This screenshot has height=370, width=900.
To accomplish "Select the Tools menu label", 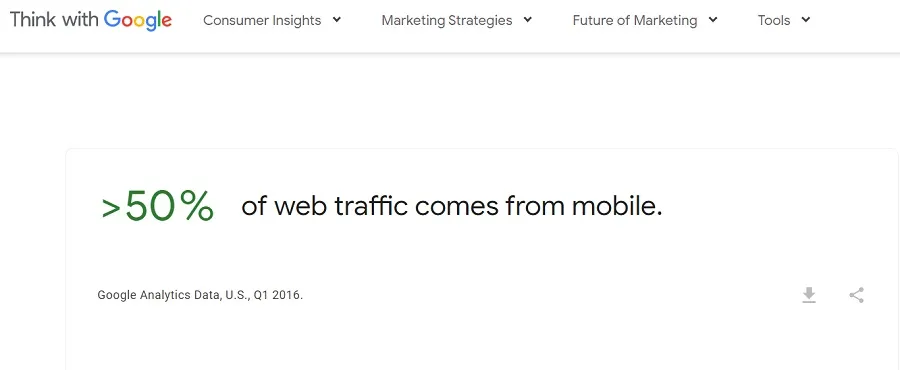I will coord(774,21).
